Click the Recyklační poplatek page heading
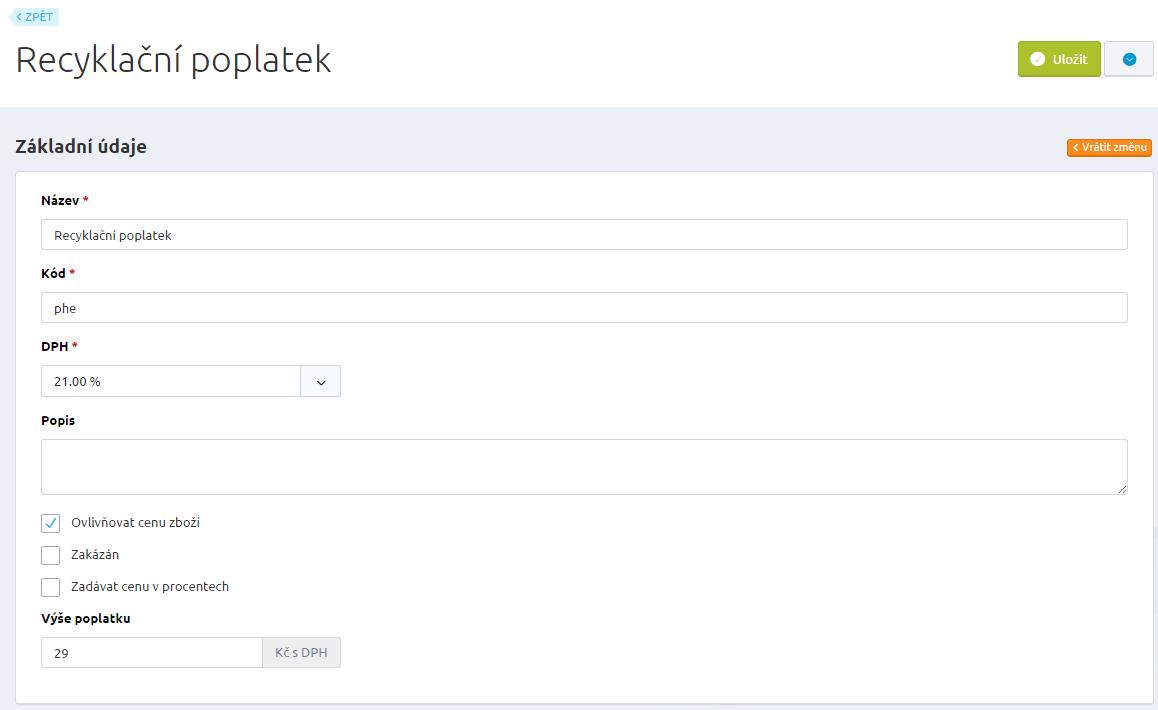 tap(174, 60)
